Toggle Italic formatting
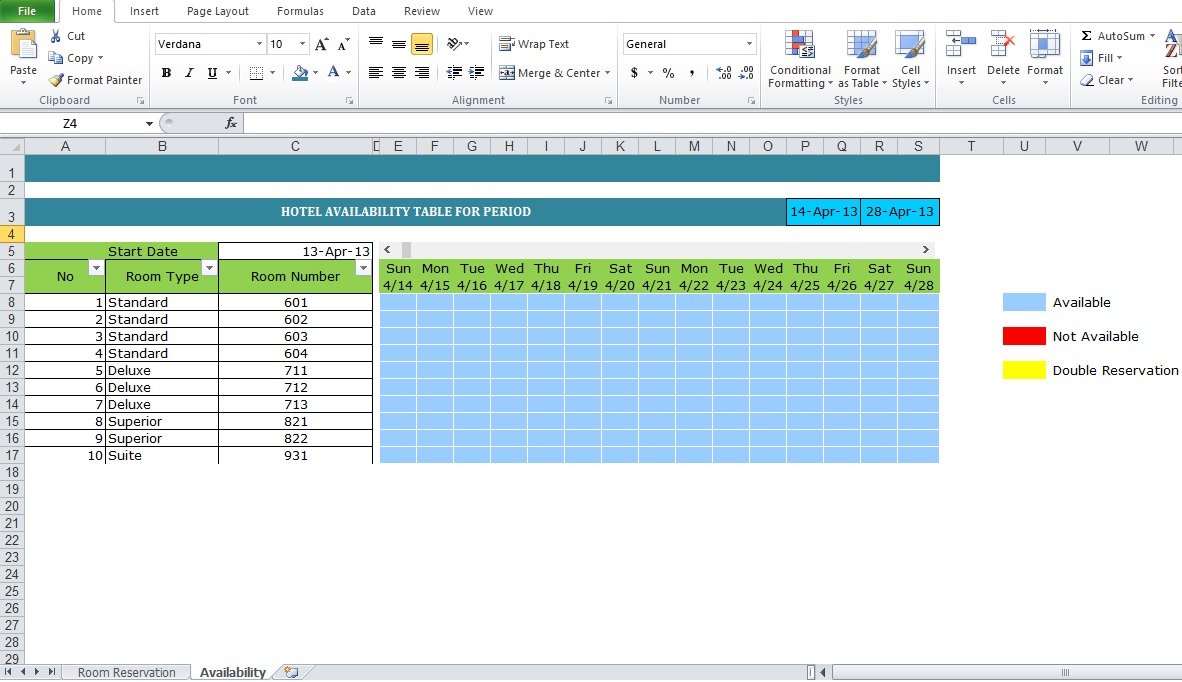 coord(189,73)
